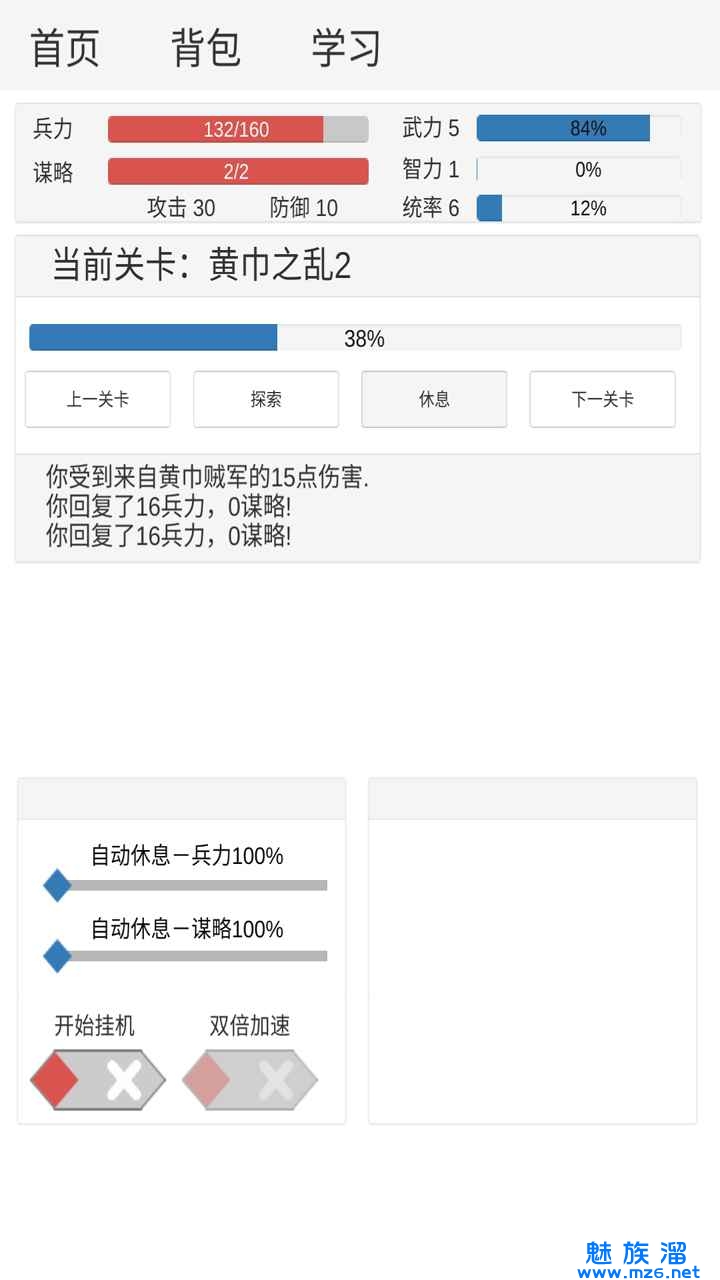The height and width of the screenshot is (1280, 720).
Task: Click the 38% level progress bar
Action: click(355, 338)
